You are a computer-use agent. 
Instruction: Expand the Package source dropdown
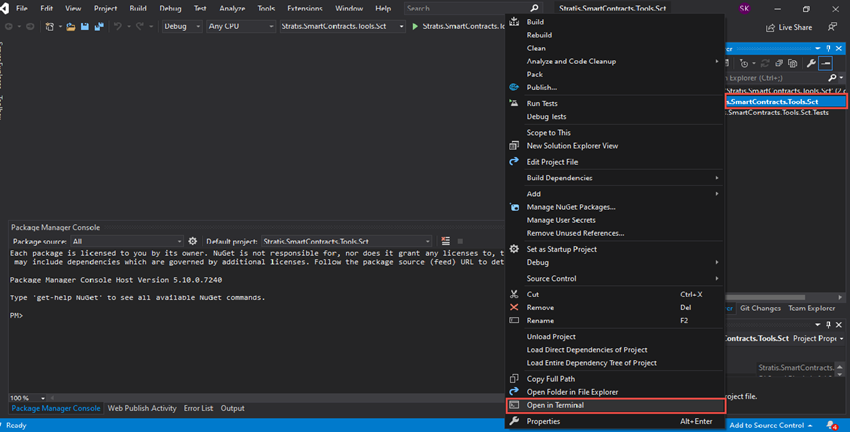(126, 241)
